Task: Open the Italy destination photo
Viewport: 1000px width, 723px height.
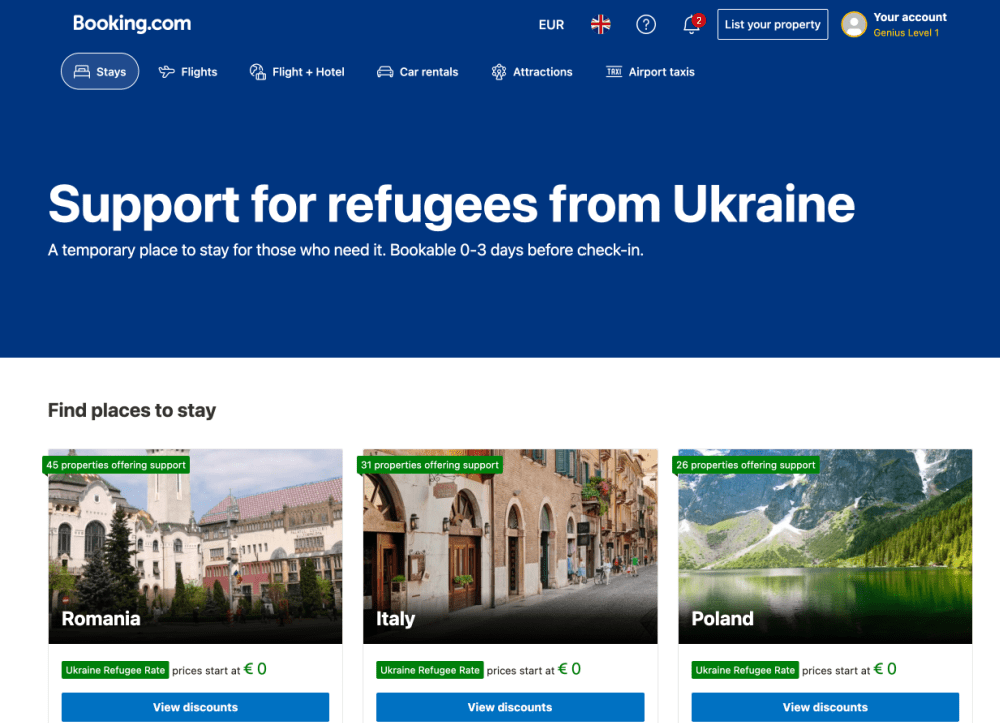Action: [x=510, y=546]
